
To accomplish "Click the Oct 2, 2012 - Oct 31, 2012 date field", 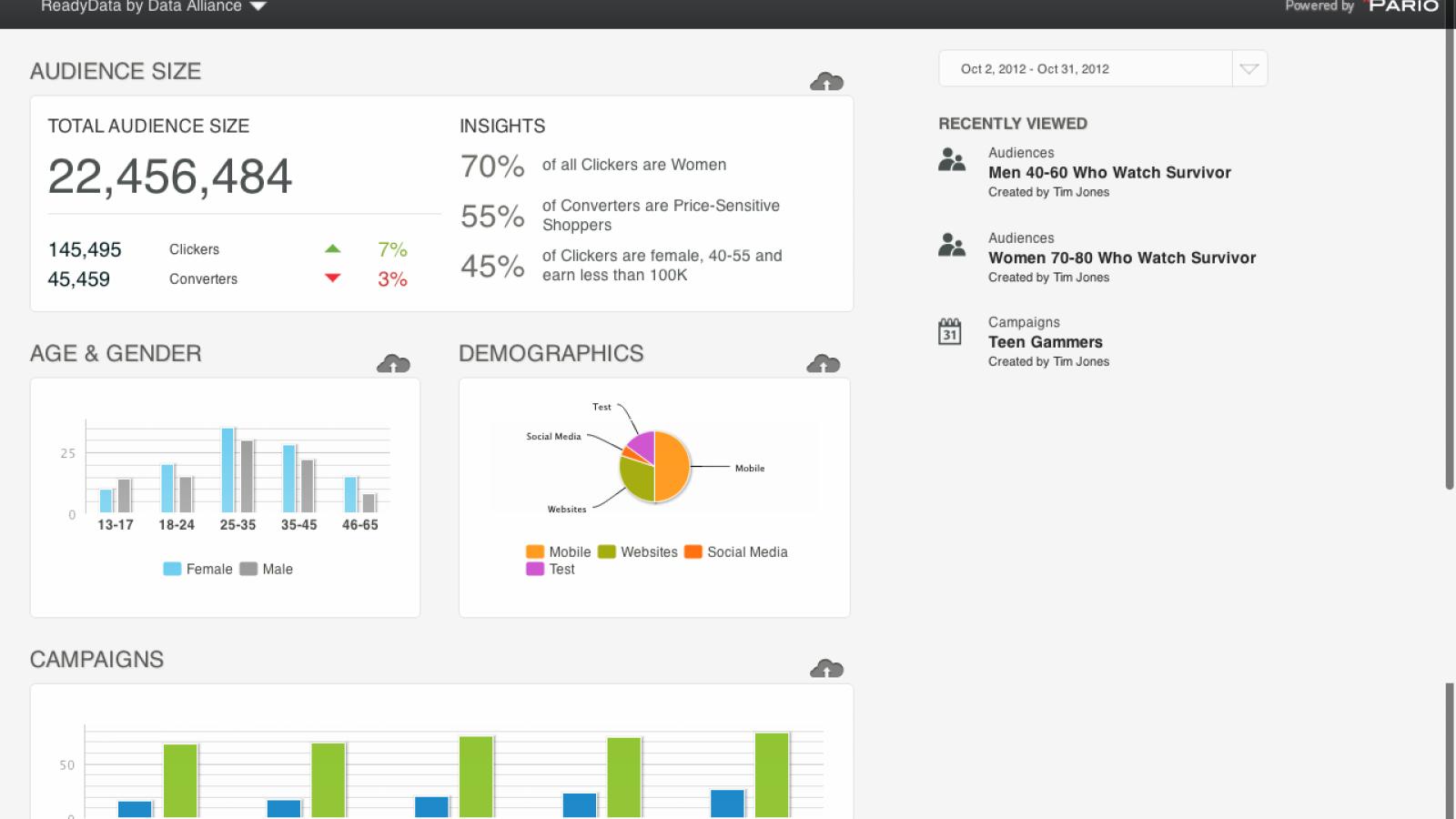I will (1086, 68).
